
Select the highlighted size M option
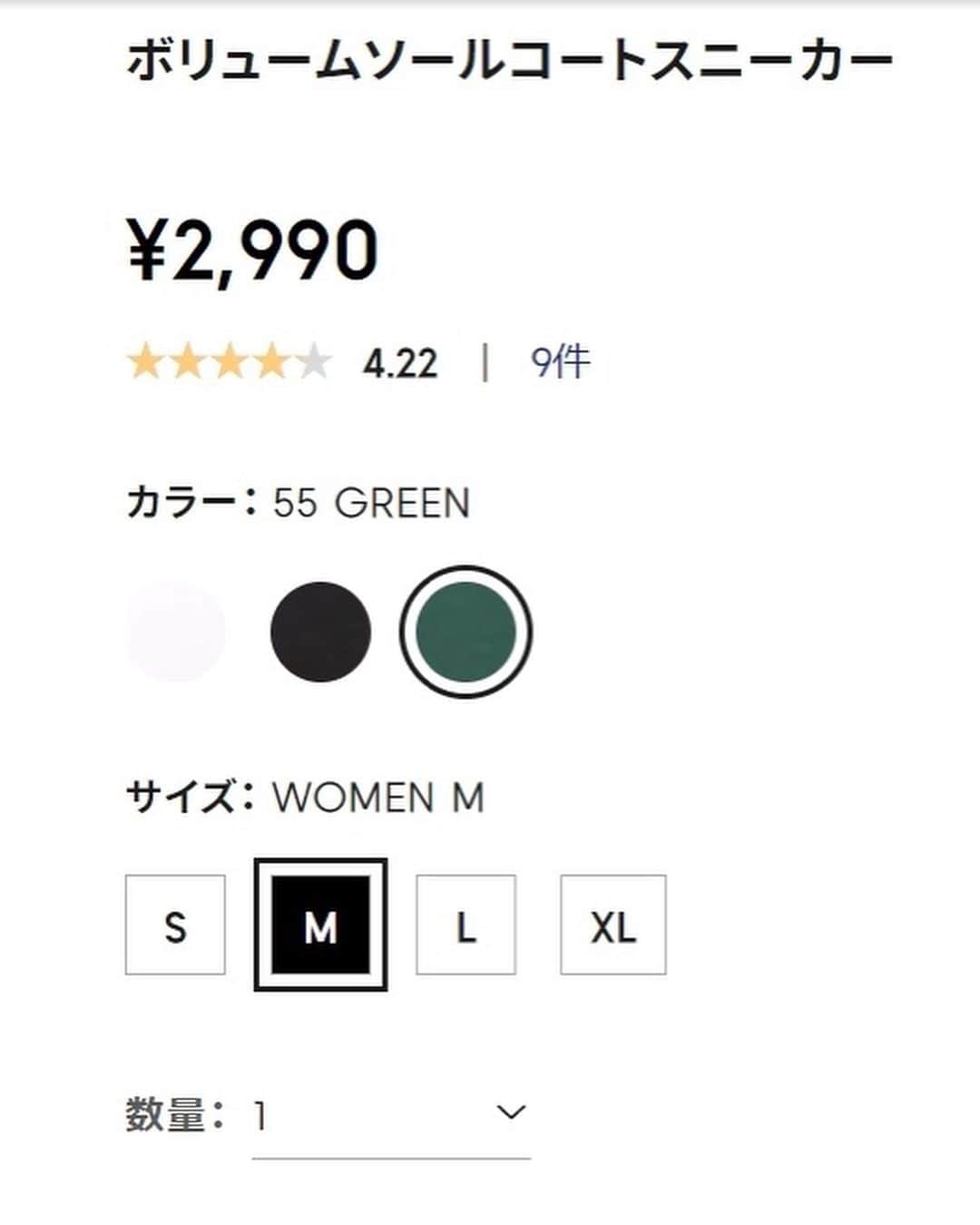320,925
